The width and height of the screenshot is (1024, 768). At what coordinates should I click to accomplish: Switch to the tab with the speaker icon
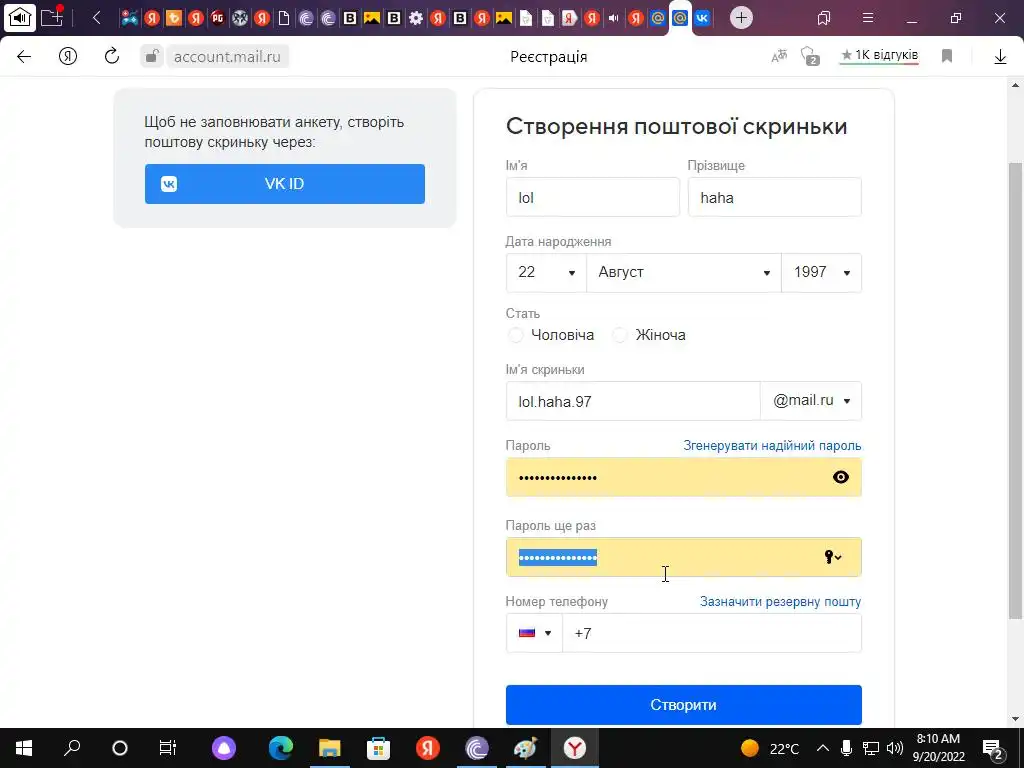point(613,18)
